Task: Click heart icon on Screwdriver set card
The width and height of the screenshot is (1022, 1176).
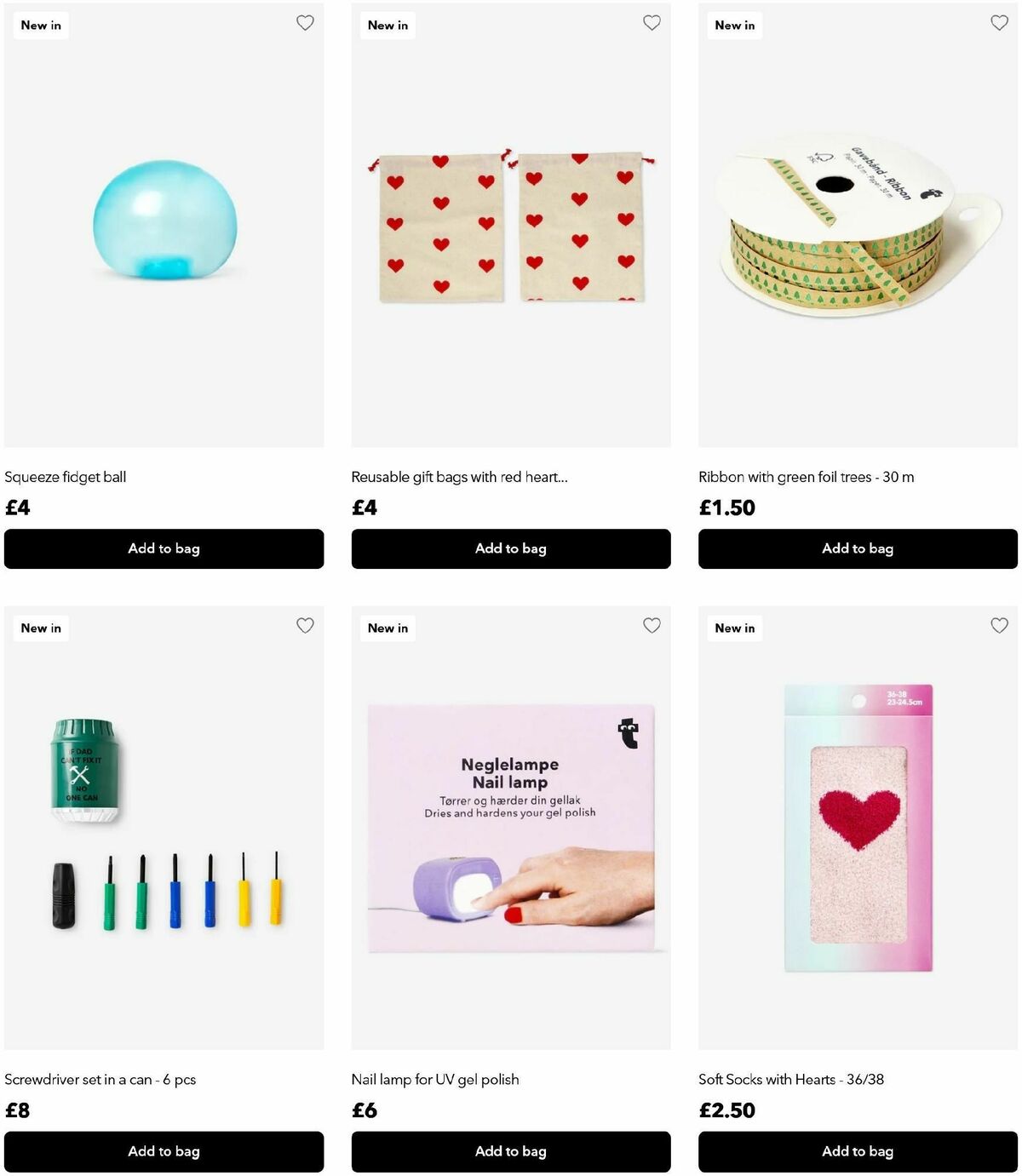Action: click(x=305, y=626)
